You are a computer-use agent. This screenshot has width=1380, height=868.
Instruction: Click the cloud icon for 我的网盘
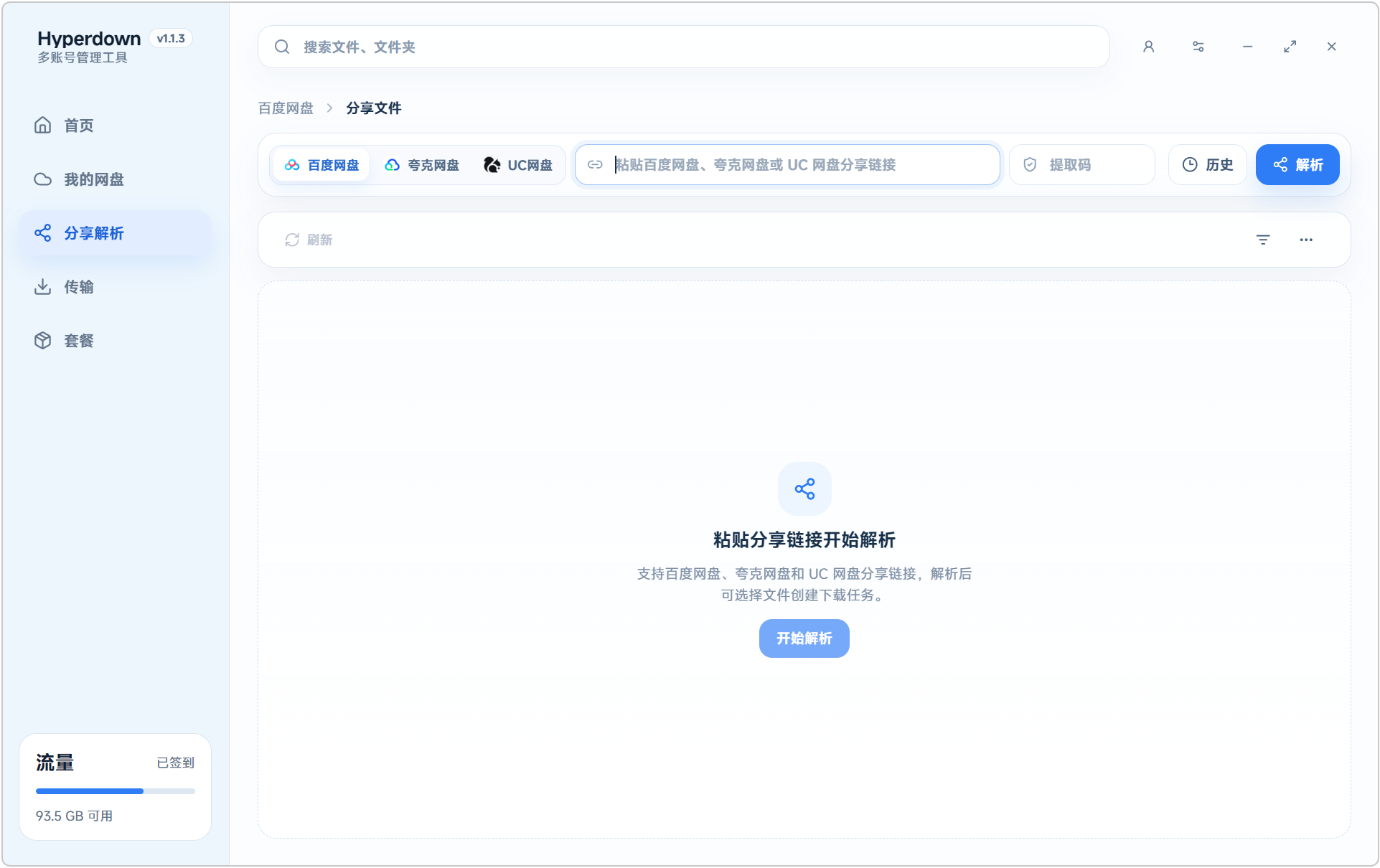coord(43,179)
